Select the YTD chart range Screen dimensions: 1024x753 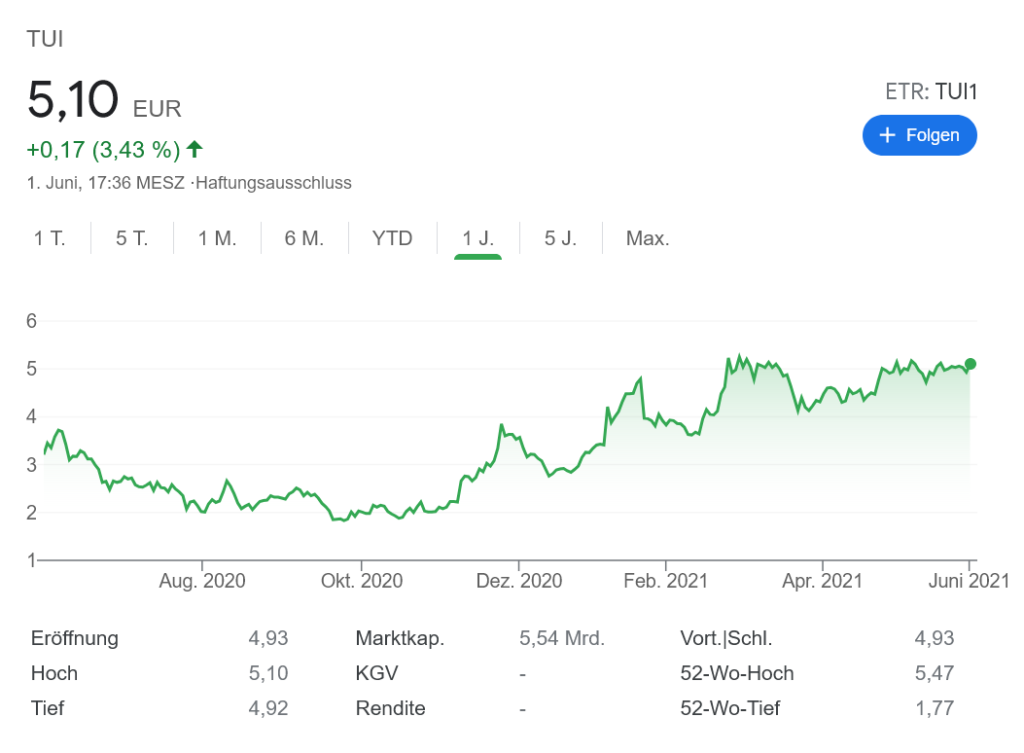tap(392, 238)
